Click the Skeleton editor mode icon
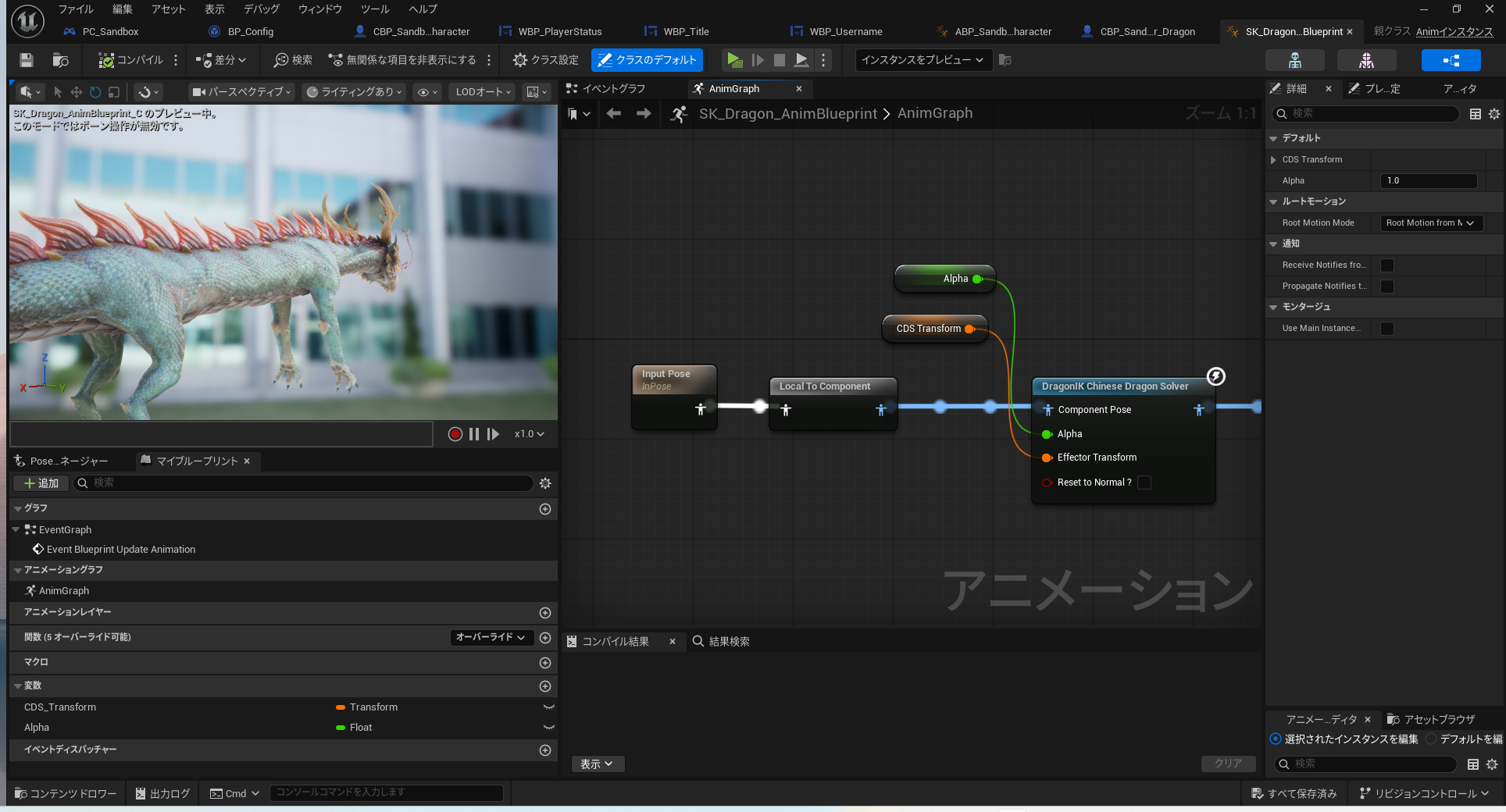The width and height of the screenshot is (1506, 812). click(1294, 60)
